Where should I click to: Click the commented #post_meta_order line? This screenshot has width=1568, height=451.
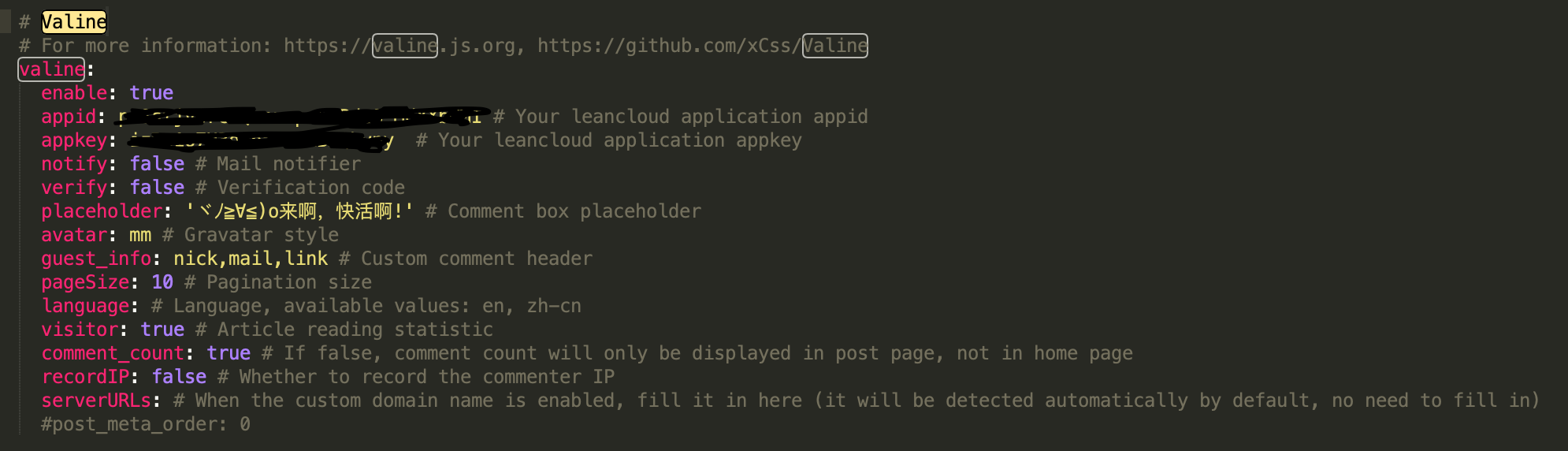[x=146, y=424]
